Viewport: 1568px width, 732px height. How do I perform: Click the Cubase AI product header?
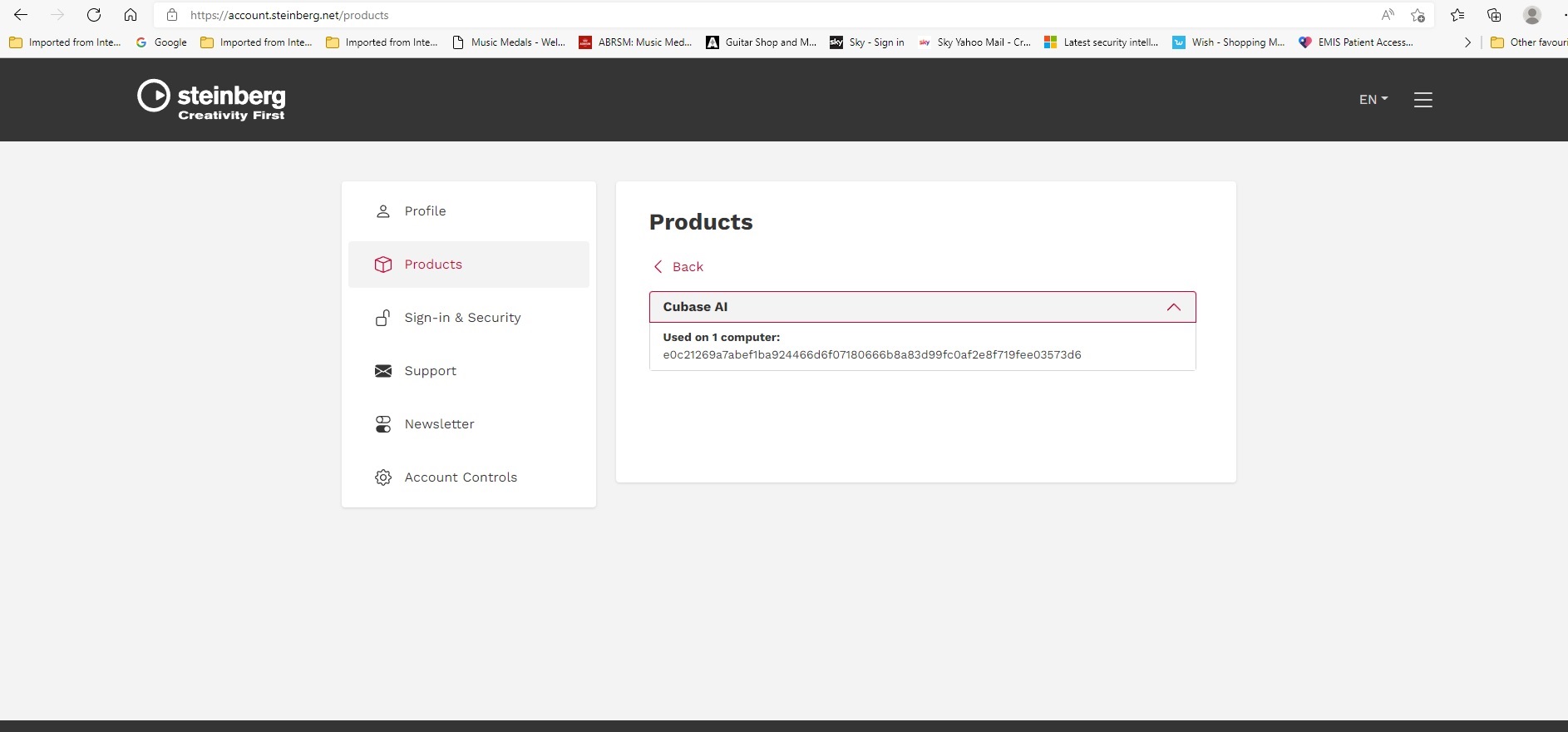tap(923, 307)
